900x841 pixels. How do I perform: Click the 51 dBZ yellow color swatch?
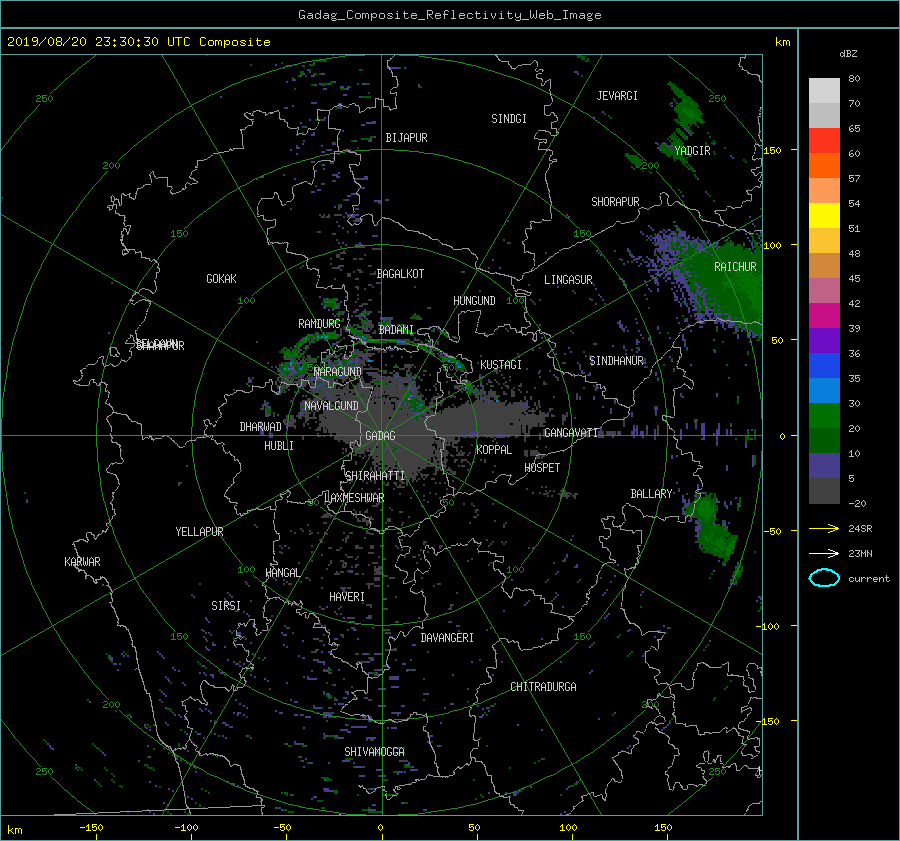pyautogui.click(x=824, y=215)
